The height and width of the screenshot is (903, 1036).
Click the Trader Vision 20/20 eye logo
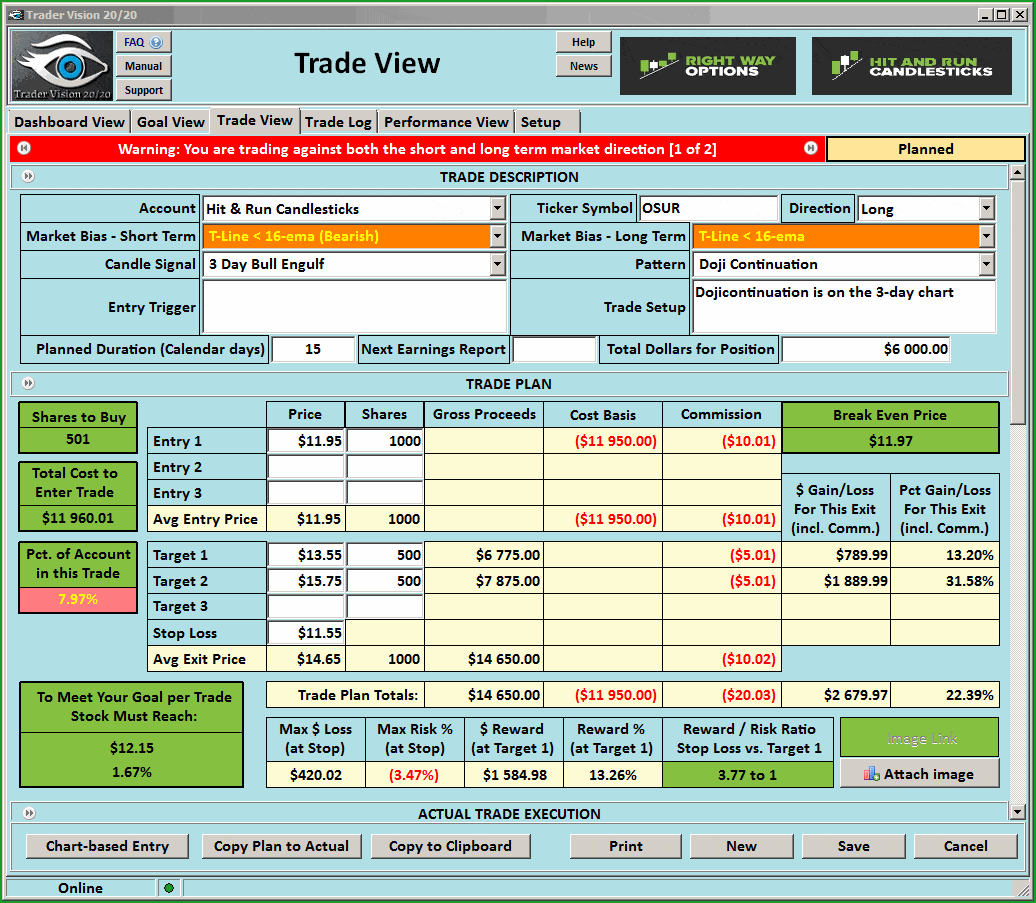(62, 65)
